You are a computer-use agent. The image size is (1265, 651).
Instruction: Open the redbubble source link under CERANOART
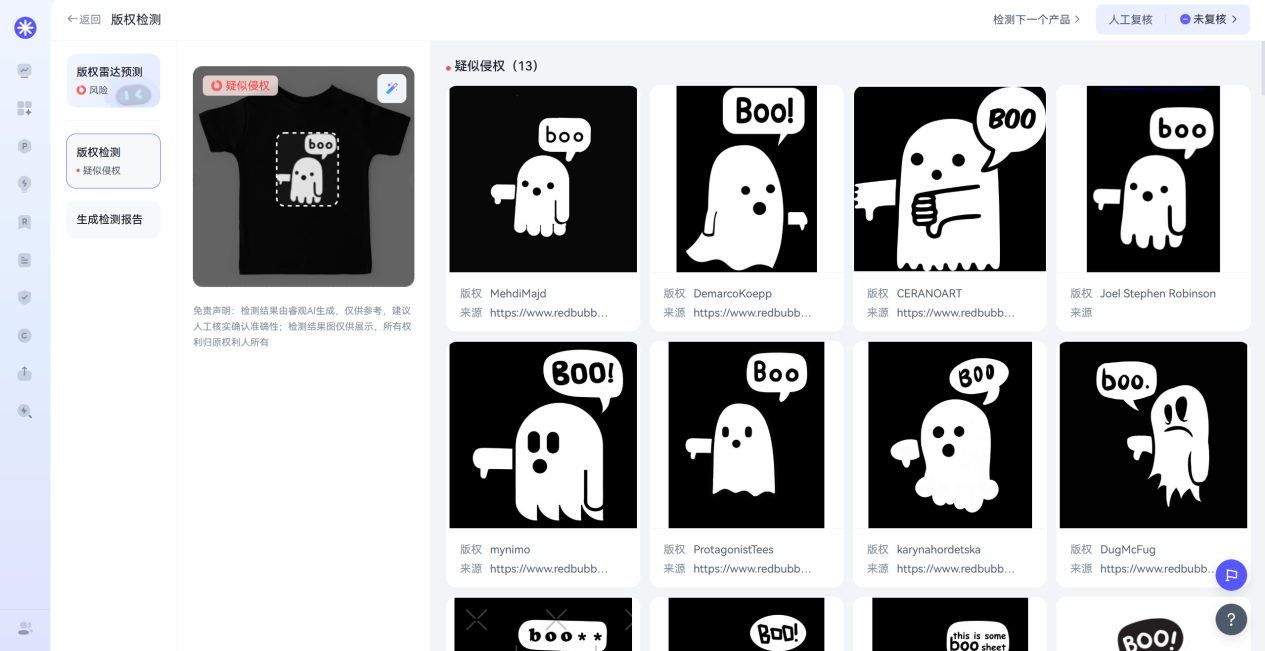click(x=955, y=313)
